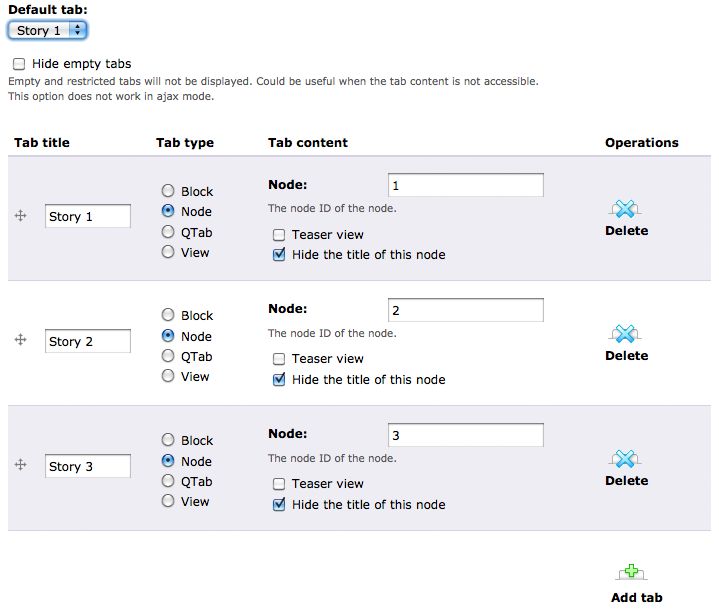Image resolution: width=719 pixels, height=613 pixels.
Task: Click the Delete label in Story 3 row
Action: point(626,481)
